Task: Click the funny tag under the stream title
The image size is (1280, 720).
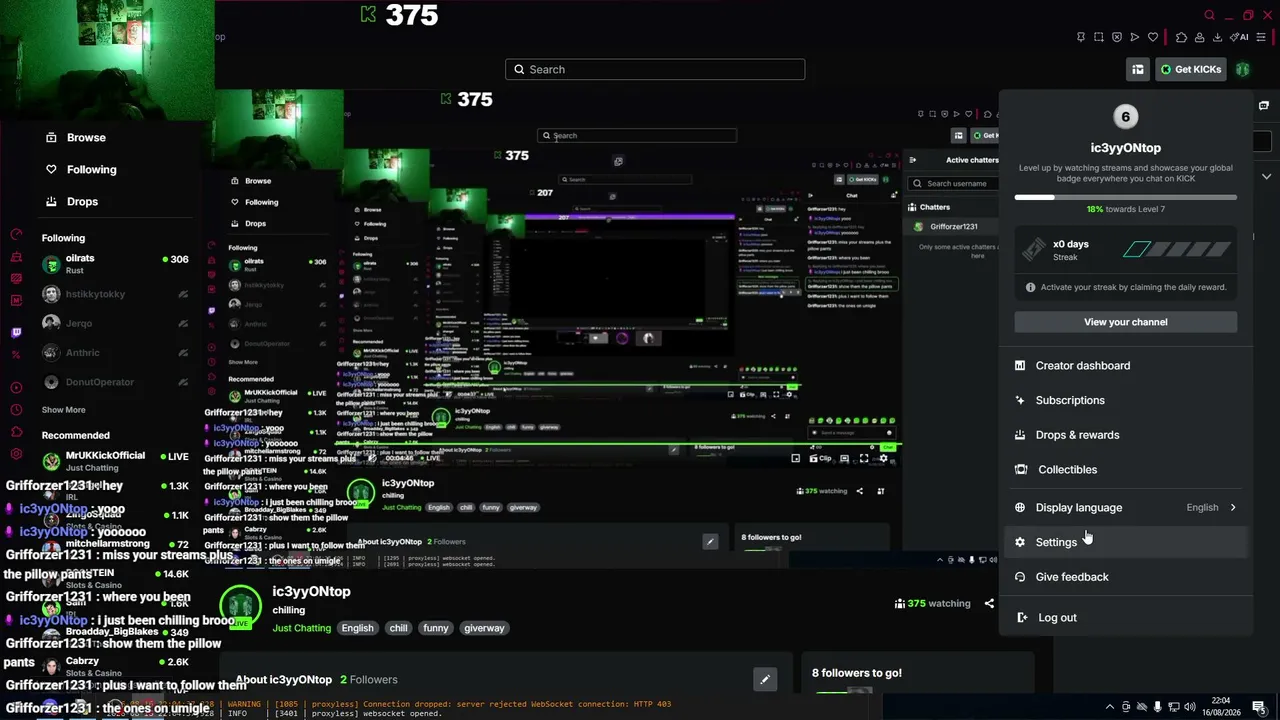Action: pyautogui.click(x=436, y=628)
